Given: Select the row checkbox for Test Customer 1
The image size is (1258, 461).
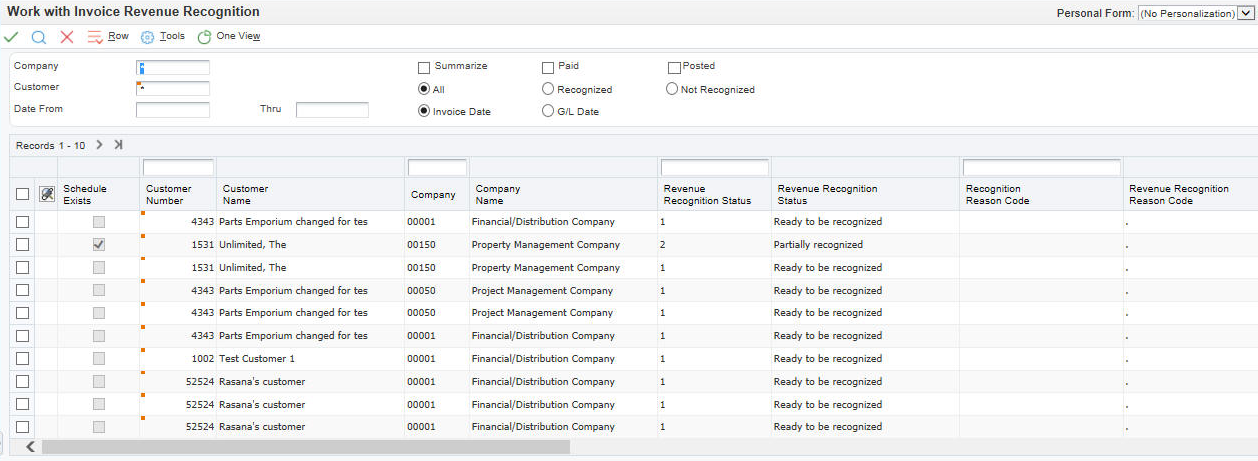Looking at the screenshot, I should [x=23, y=359].
